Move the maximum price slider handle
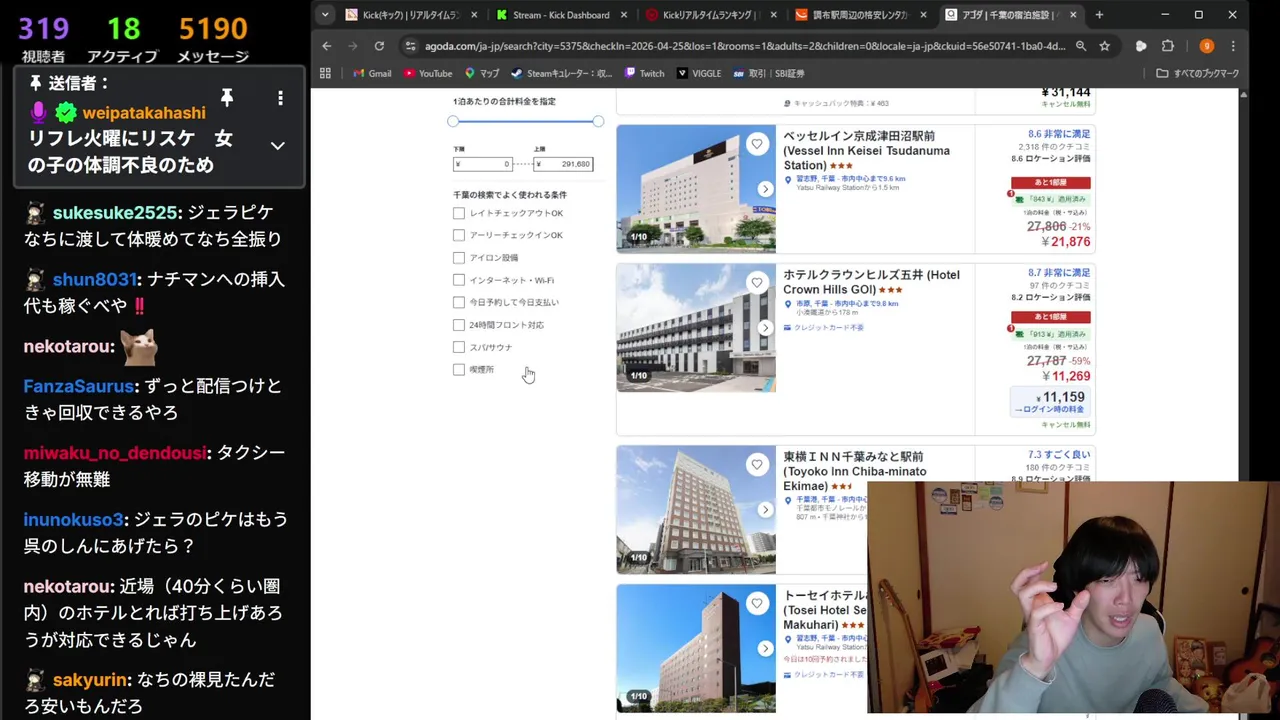 click(598, 121)
